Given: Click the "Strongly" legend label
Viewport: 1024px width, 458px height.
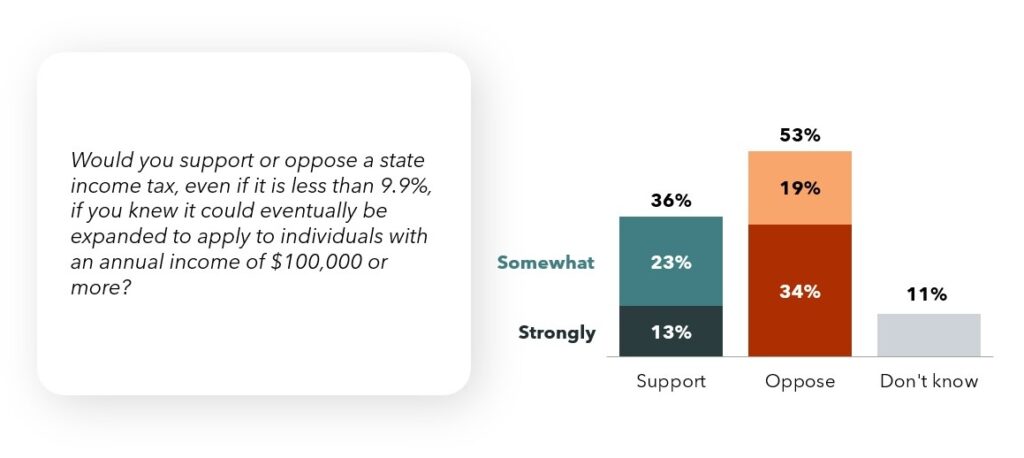Looking at the screenshot, I should [x=557, y=333].
